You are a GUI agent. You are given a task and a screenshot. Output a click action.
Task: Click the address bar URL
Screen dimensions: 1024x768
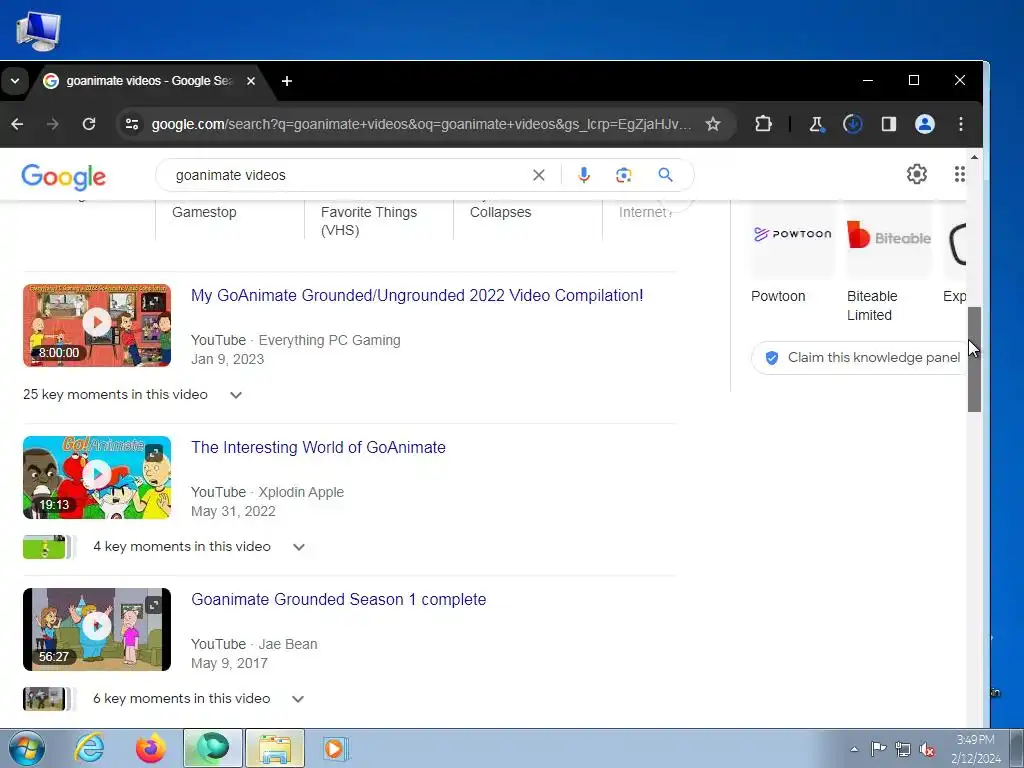[421, 124]
